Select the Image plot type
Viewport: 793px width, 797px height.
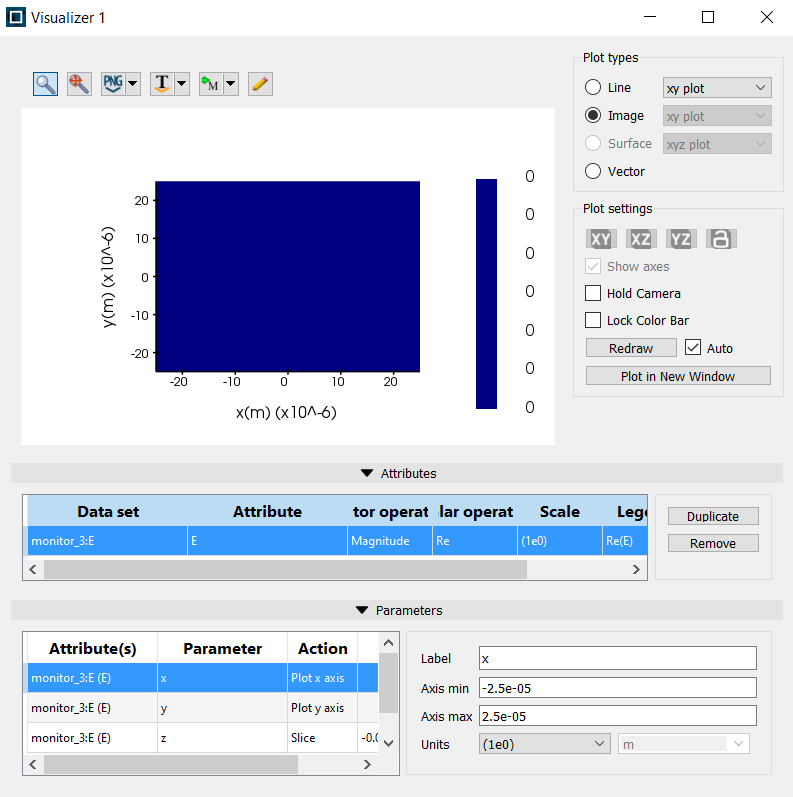[593, 115]
